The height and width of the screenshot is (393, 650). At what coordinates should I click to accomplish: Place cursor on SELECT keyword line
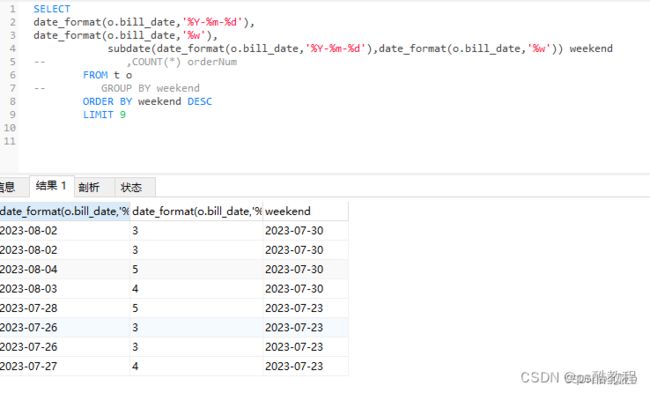coord(52,9)
